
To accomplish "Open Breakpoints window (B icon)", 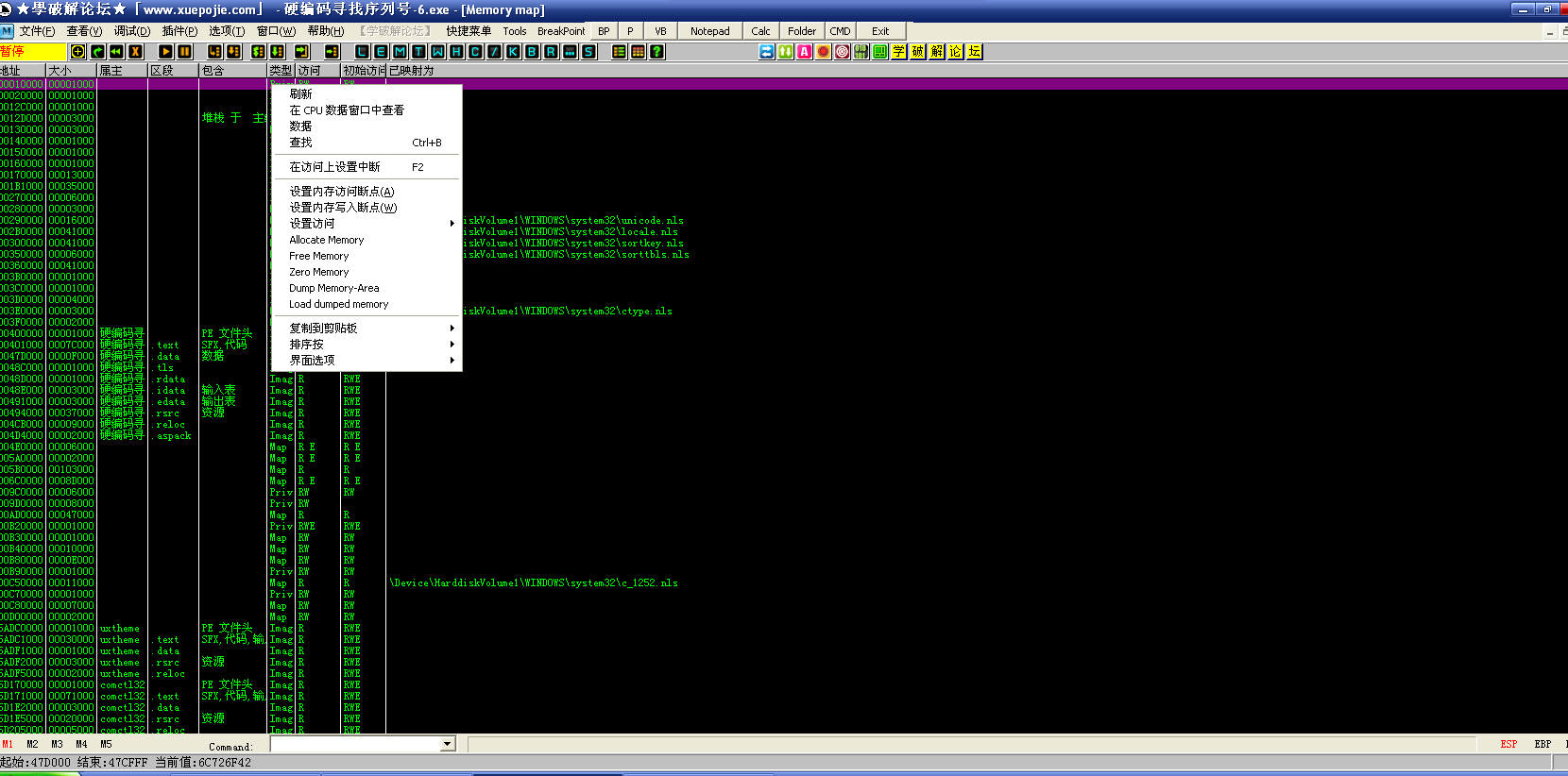I will tap(532, 52).
